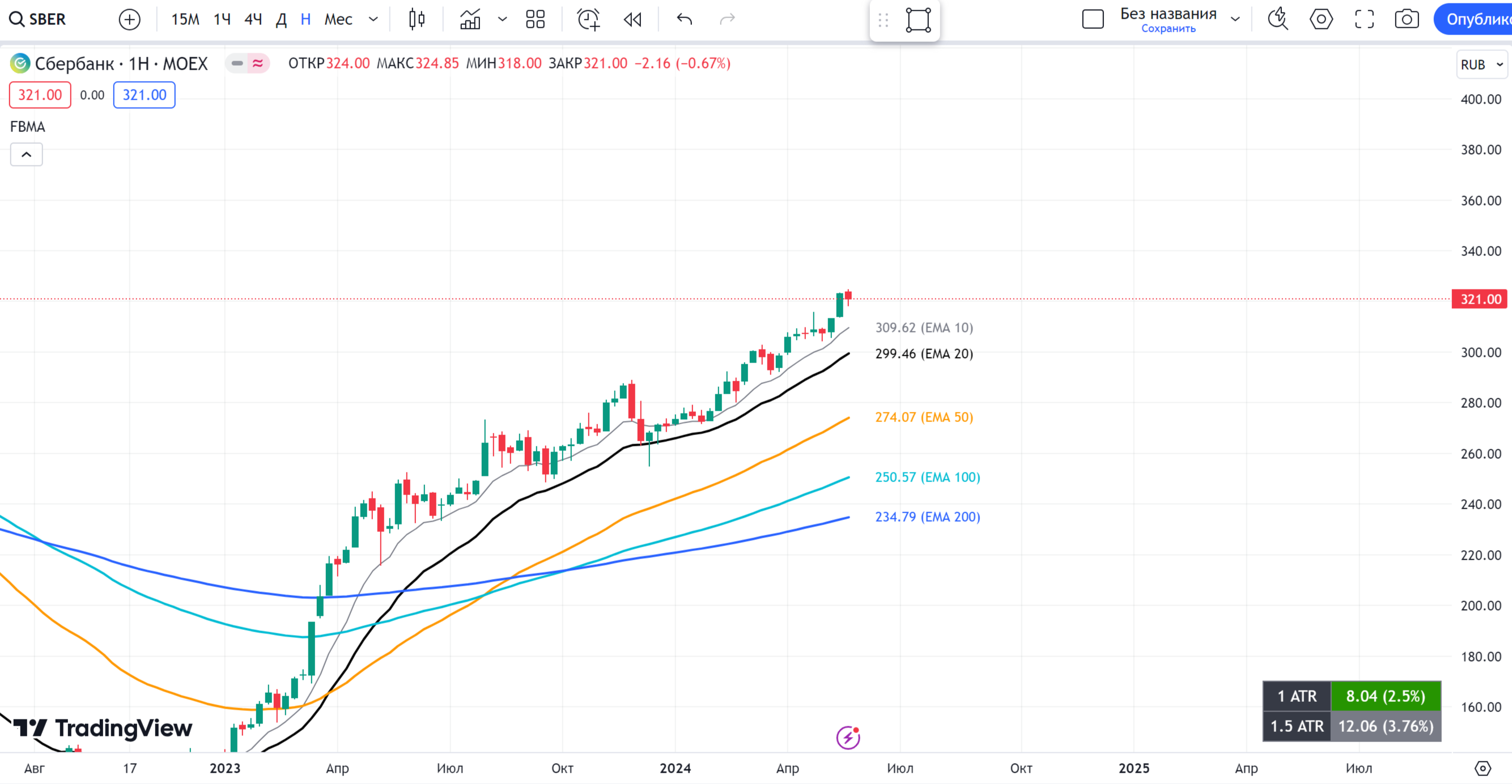Enter fullscreen mode
1512x784 pixels.
pyautogui.click(x=1364, y=19)
